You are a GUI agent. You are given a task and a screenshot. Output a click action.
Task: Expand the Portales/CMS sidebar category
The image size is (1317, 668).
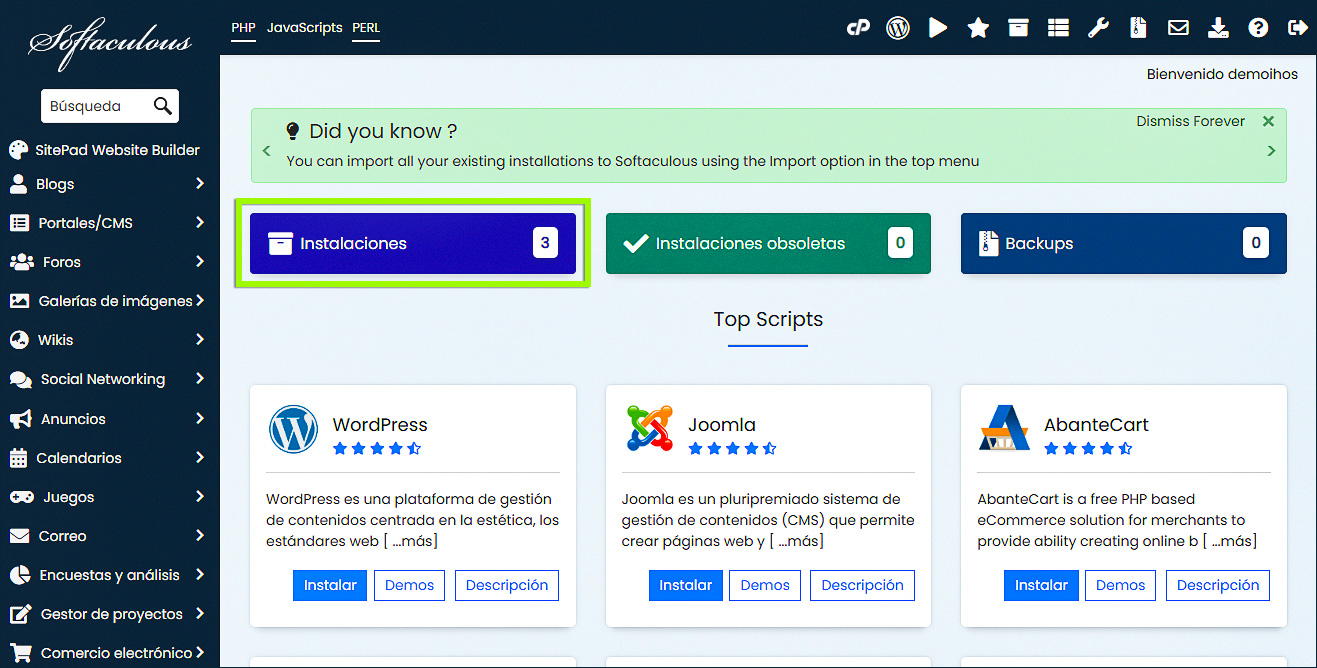108,223
